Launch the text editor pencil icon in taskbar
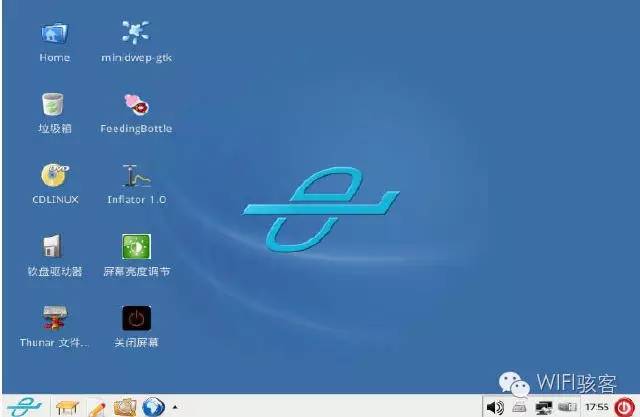The width and height of the screenshot is (640, 417). coord(97,407)
